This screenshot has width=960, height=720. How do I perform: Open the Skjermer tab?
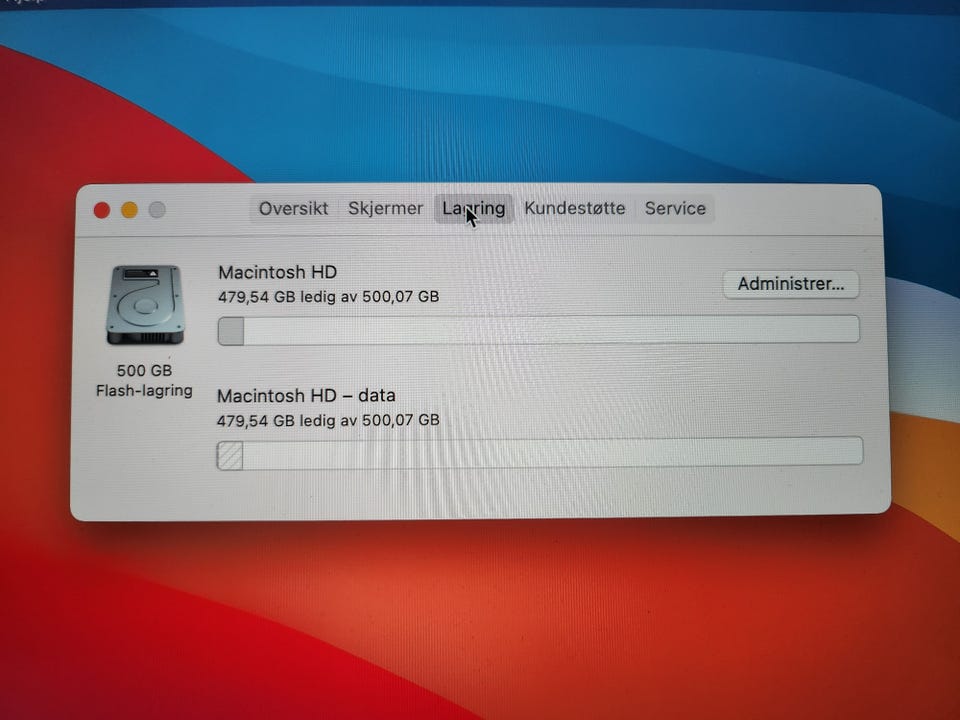click(x=385, y=209)
